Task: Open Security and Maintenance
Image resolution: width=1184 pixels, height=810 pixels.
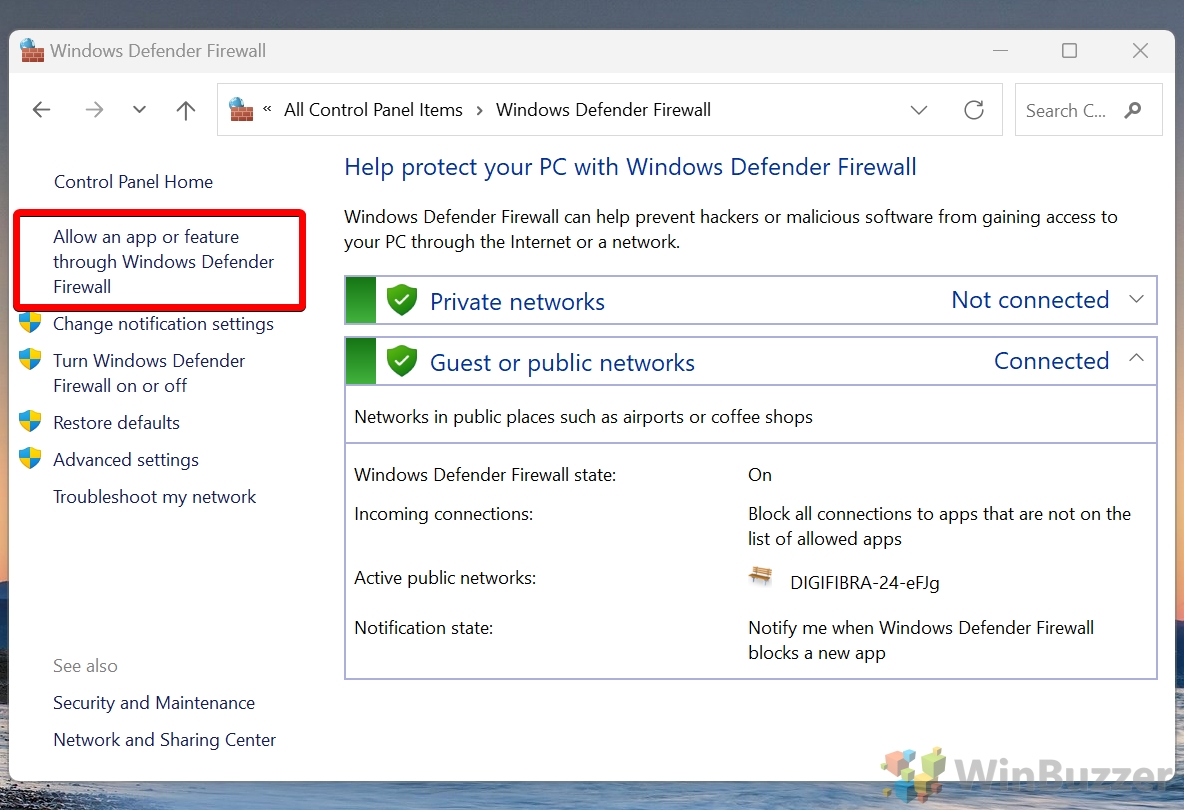Action: click(x=153, y=703)
